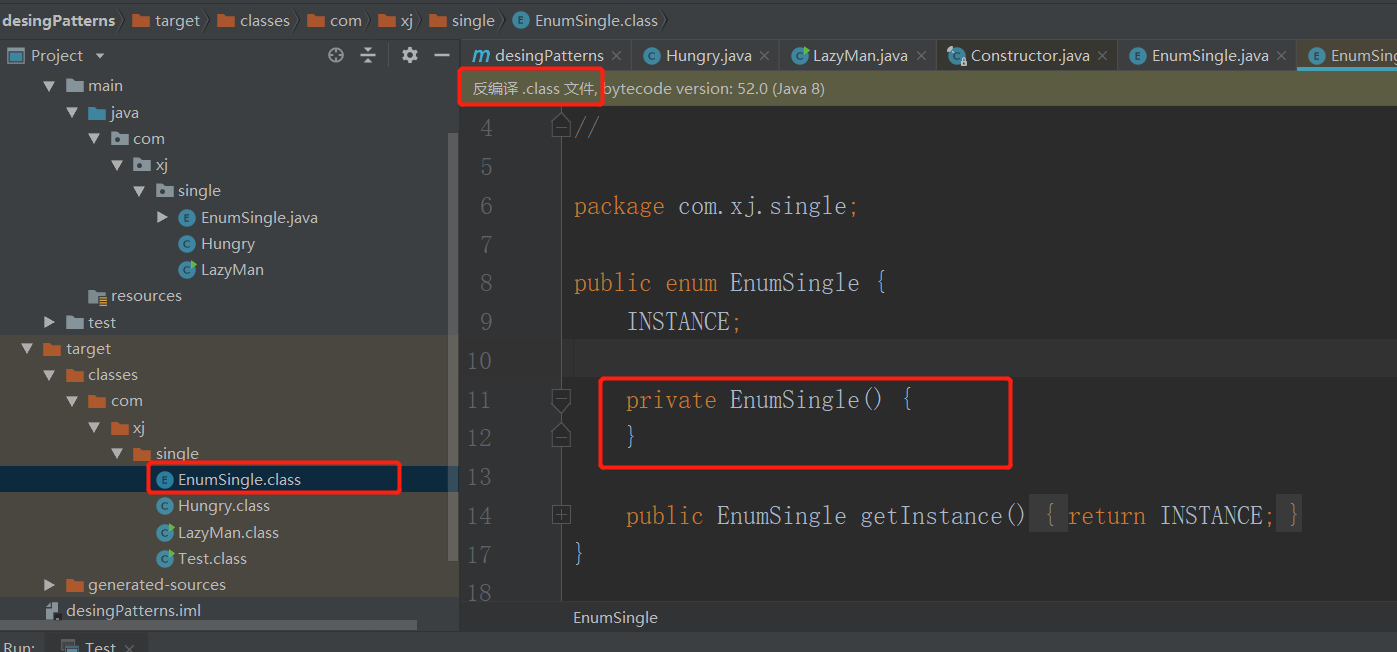This screenshot has height=652, width=1397.
Task: Open Test.class file in project tree
Action: click(x=212, y=559)
